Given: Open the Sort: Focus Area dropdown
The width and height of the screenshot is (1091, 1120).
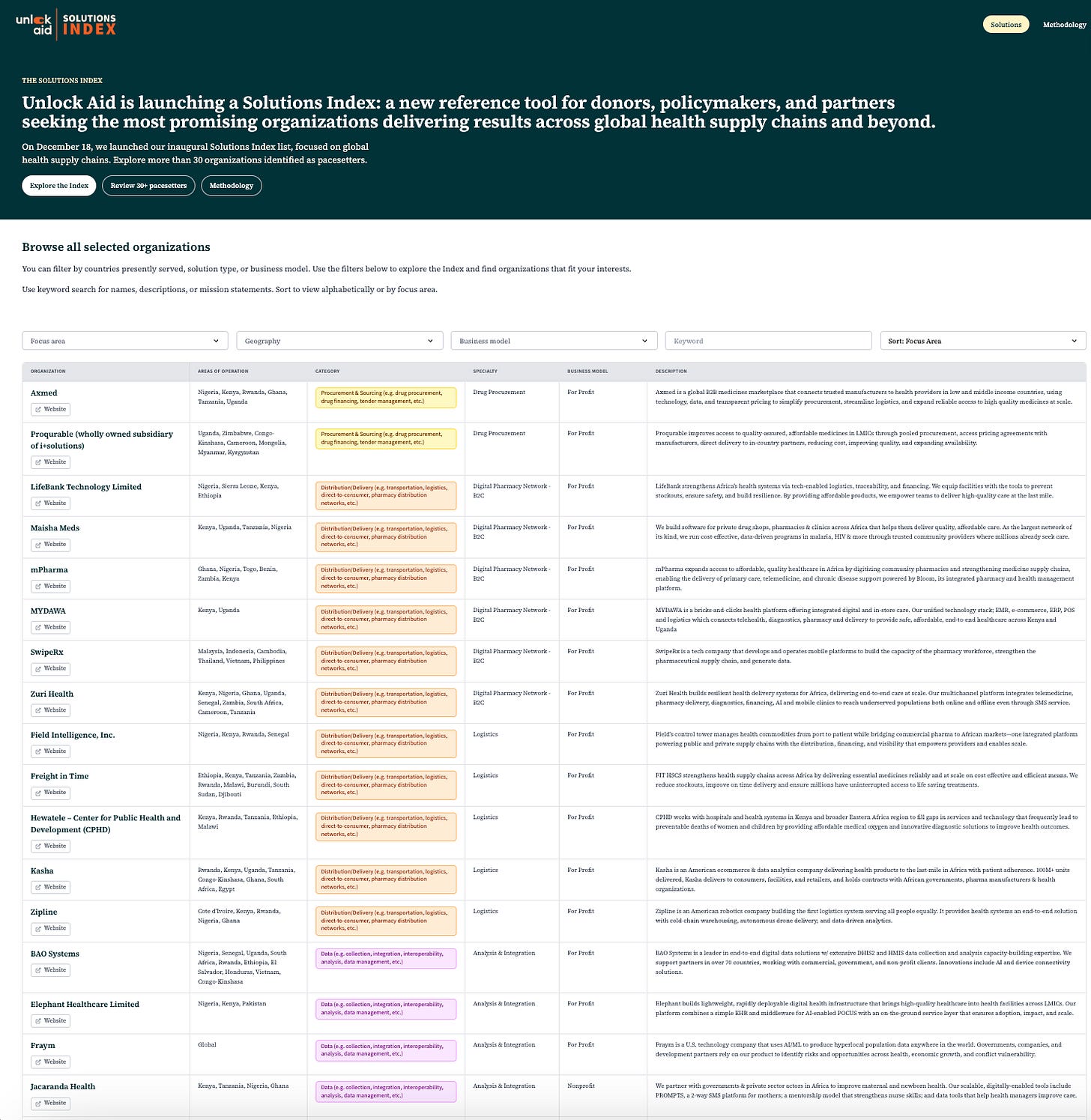Looking at the screenshot, I should (x=983, y=341).
